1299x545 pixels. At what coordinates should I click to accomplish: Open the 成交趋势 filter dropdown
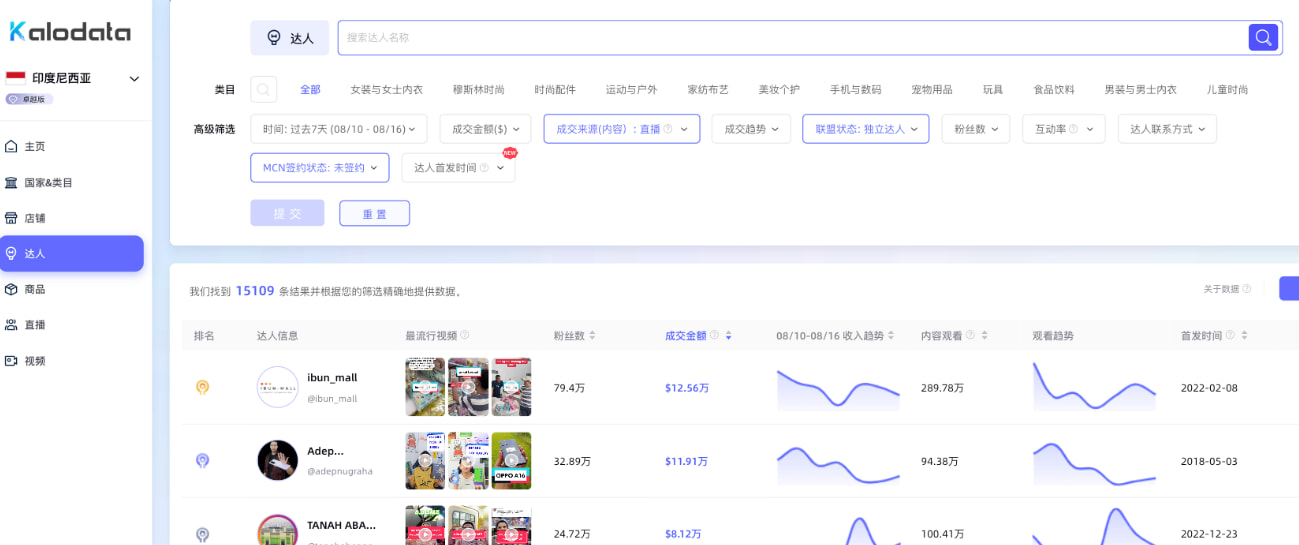751,129
